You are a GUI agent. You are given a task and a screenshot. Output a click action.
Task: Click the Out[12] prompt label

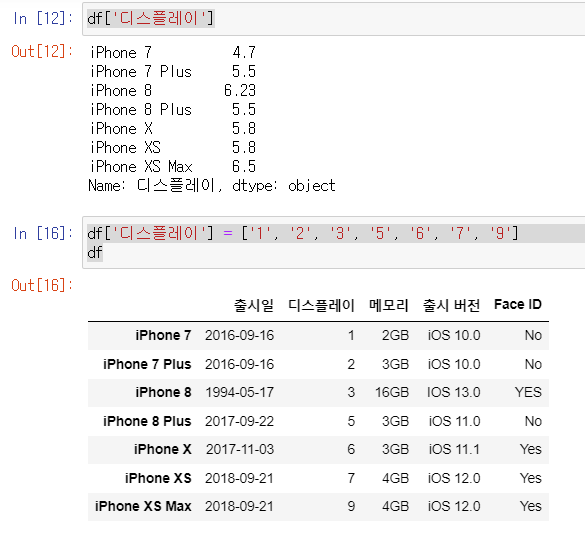[x=42, y=51]
